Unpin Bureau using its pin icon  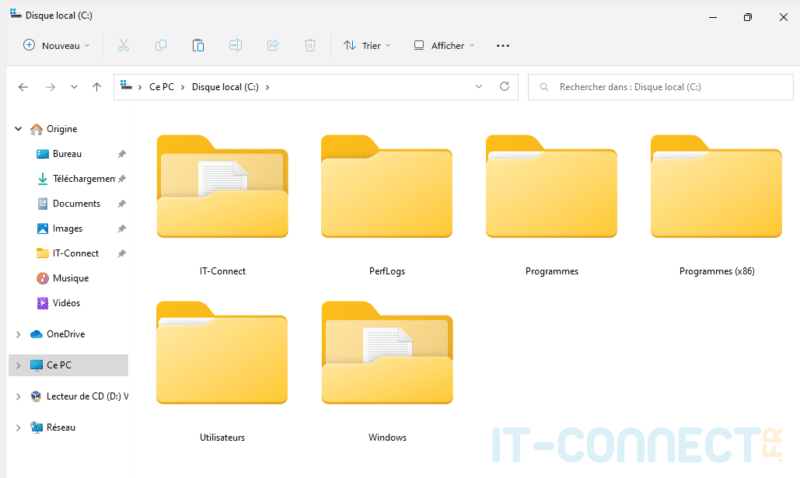[x=121, y=154]
